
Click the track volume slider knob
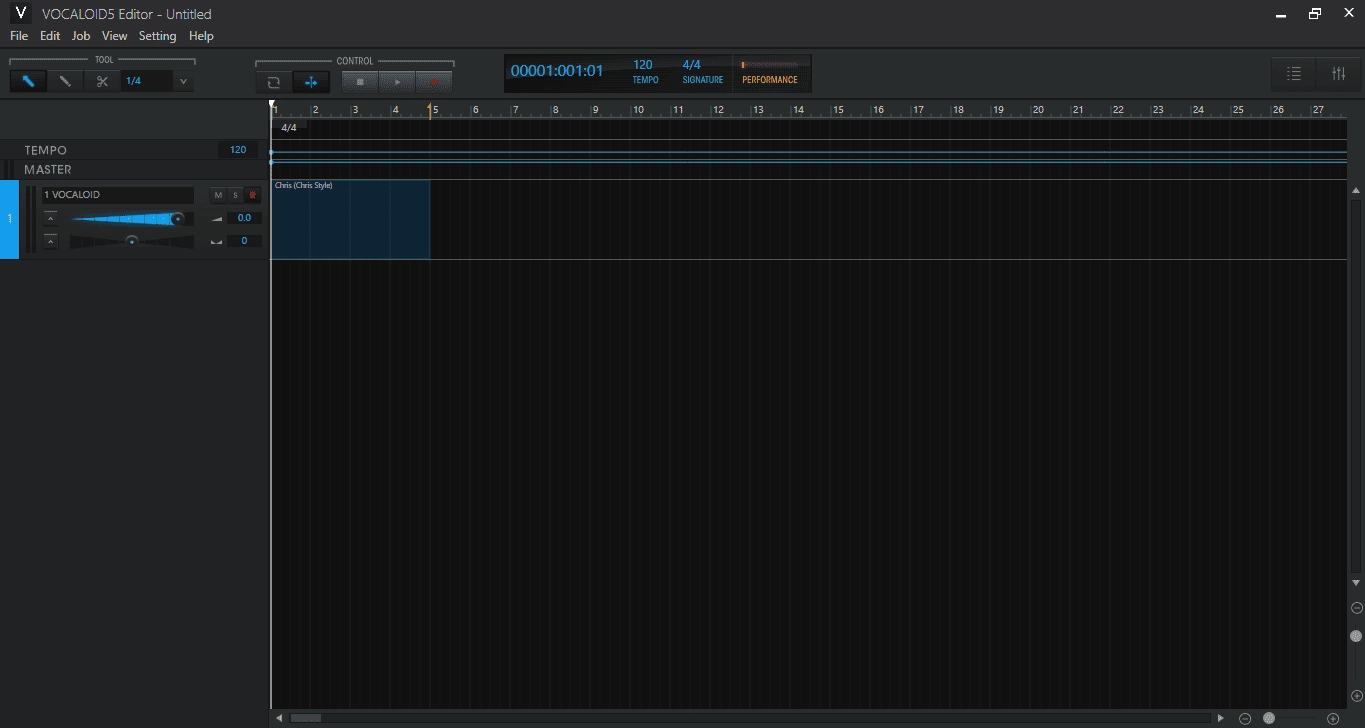178,218
